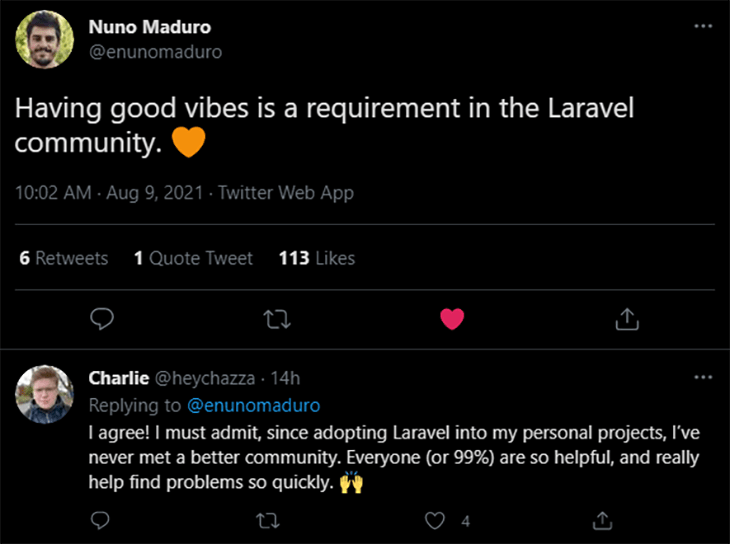This screenshot has width=730, height=544.
Task: Reply to Charlie's comment
Action: point(100,520)
